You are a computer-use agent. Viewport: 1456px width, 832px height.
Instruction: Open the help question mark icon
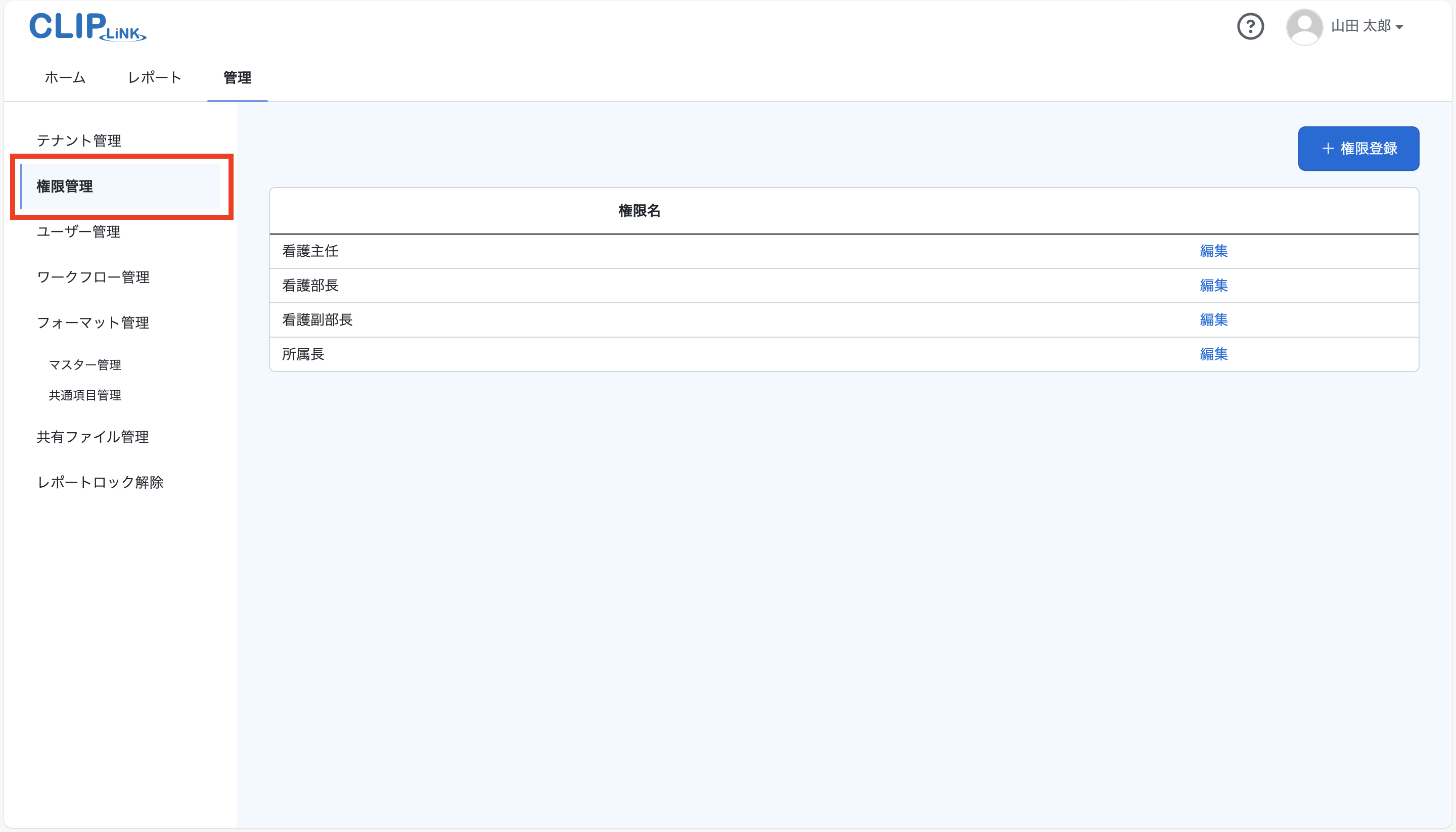(x=1251, y=26)
